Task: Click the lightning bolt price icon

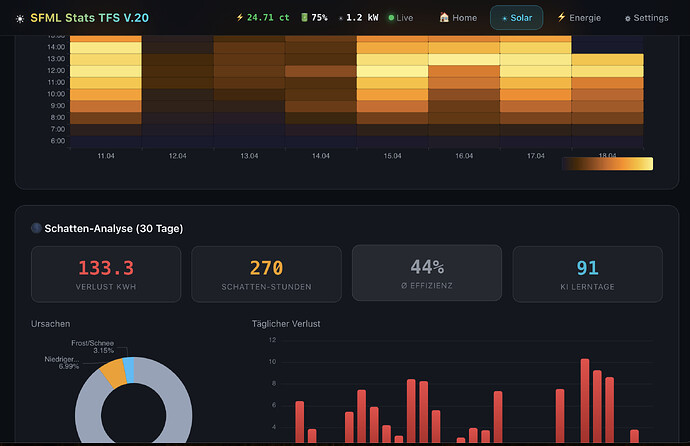Action: coord(240,18)
